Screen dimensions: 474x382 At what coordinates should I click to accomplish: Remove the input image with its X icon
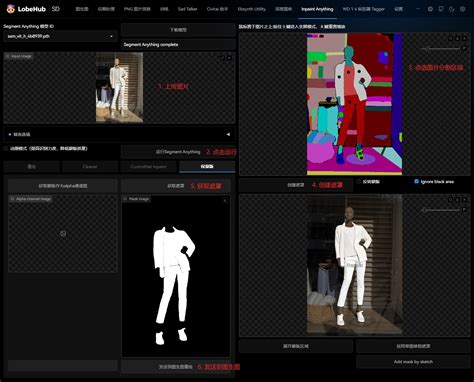(229, 58)
